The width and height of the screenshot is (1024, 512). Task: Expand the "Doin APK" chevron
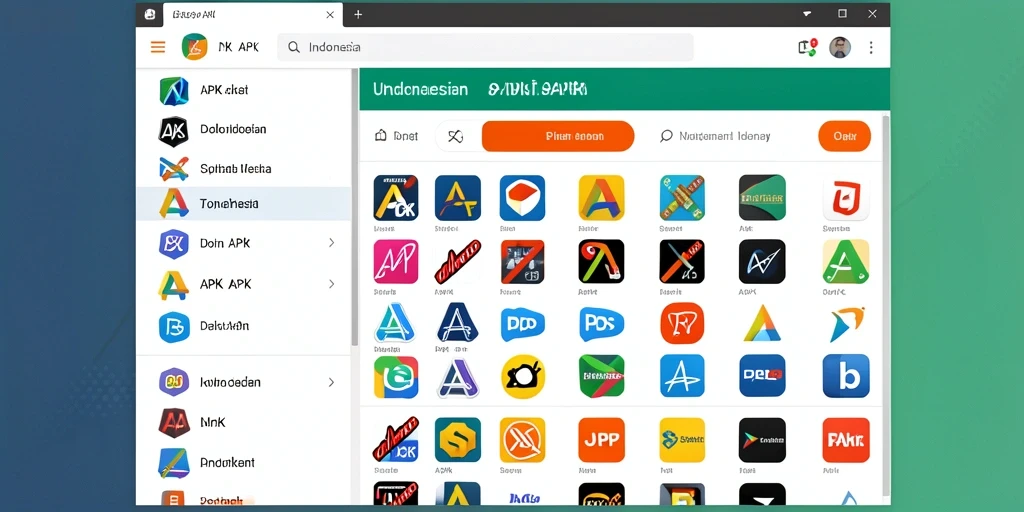[332, 243]
